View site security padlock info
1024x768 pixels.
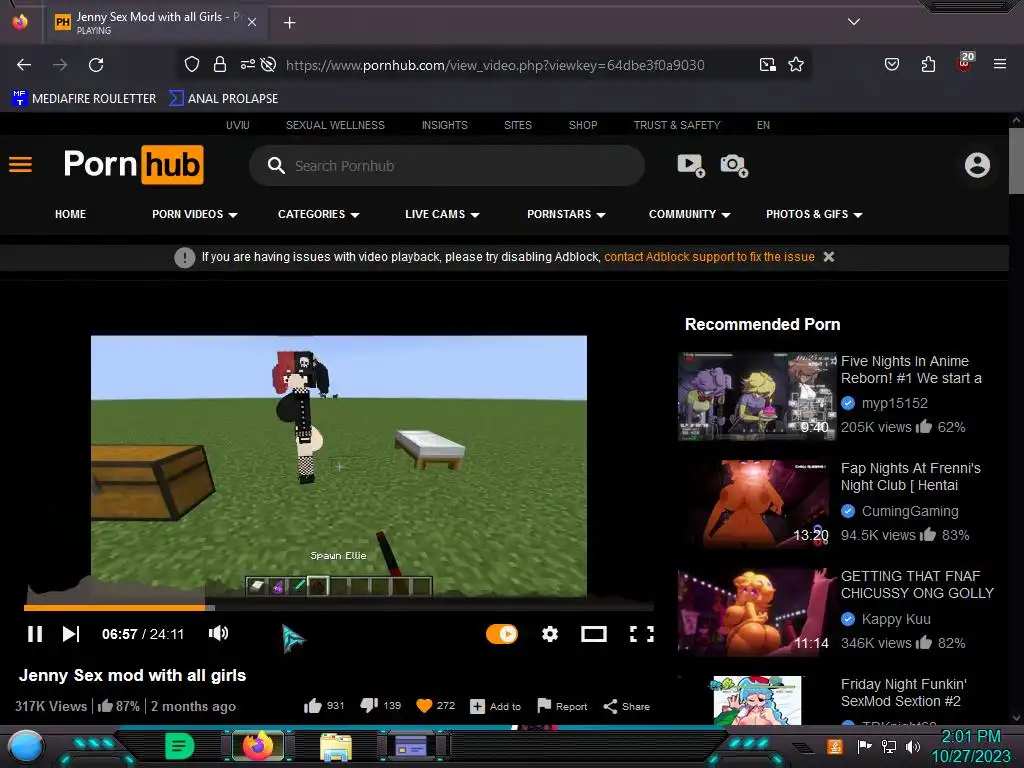220,64
